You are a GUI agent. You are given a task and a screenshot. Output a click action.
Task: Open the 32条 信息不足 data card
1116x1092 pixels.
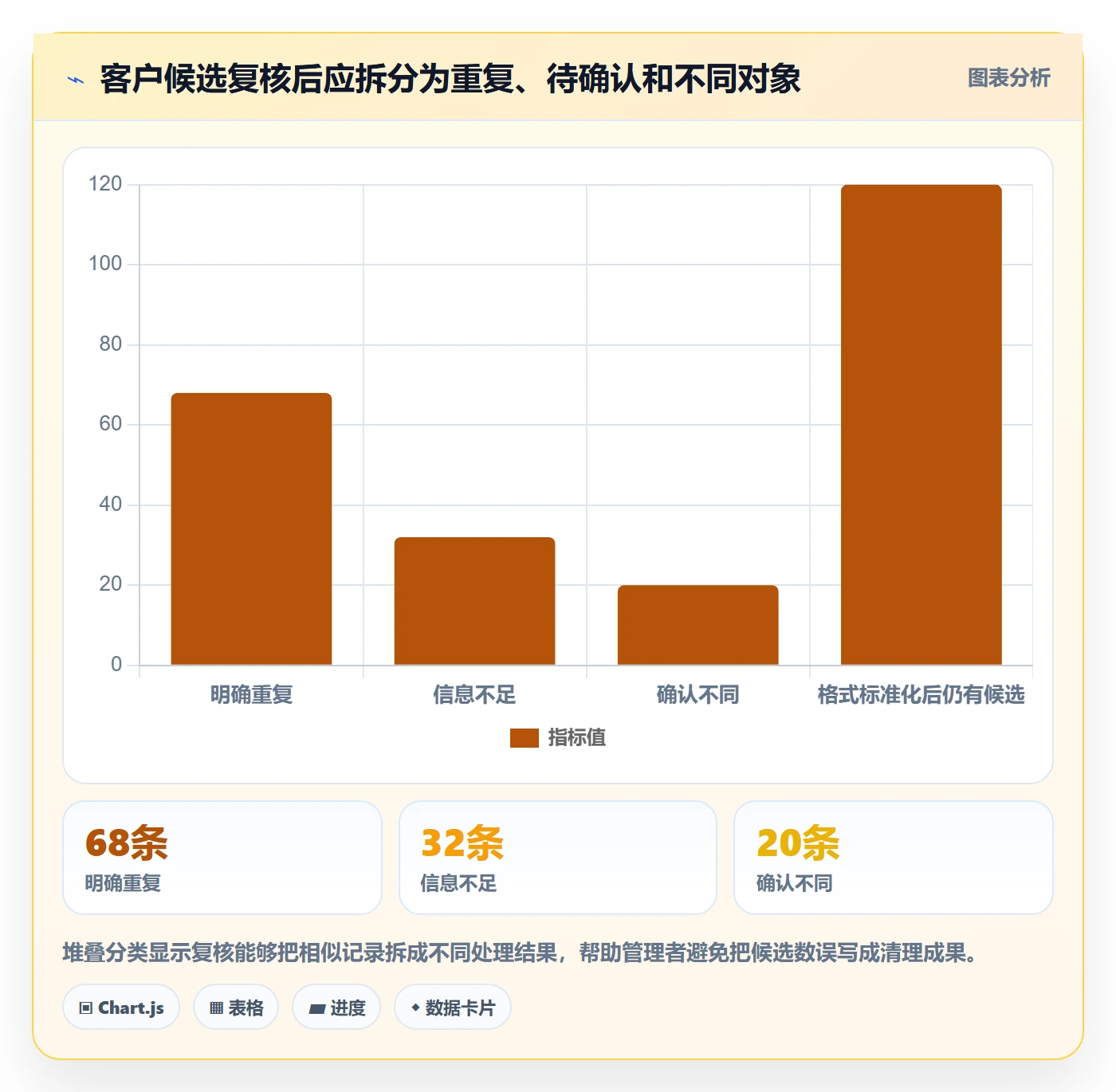(x=558, y=858)
